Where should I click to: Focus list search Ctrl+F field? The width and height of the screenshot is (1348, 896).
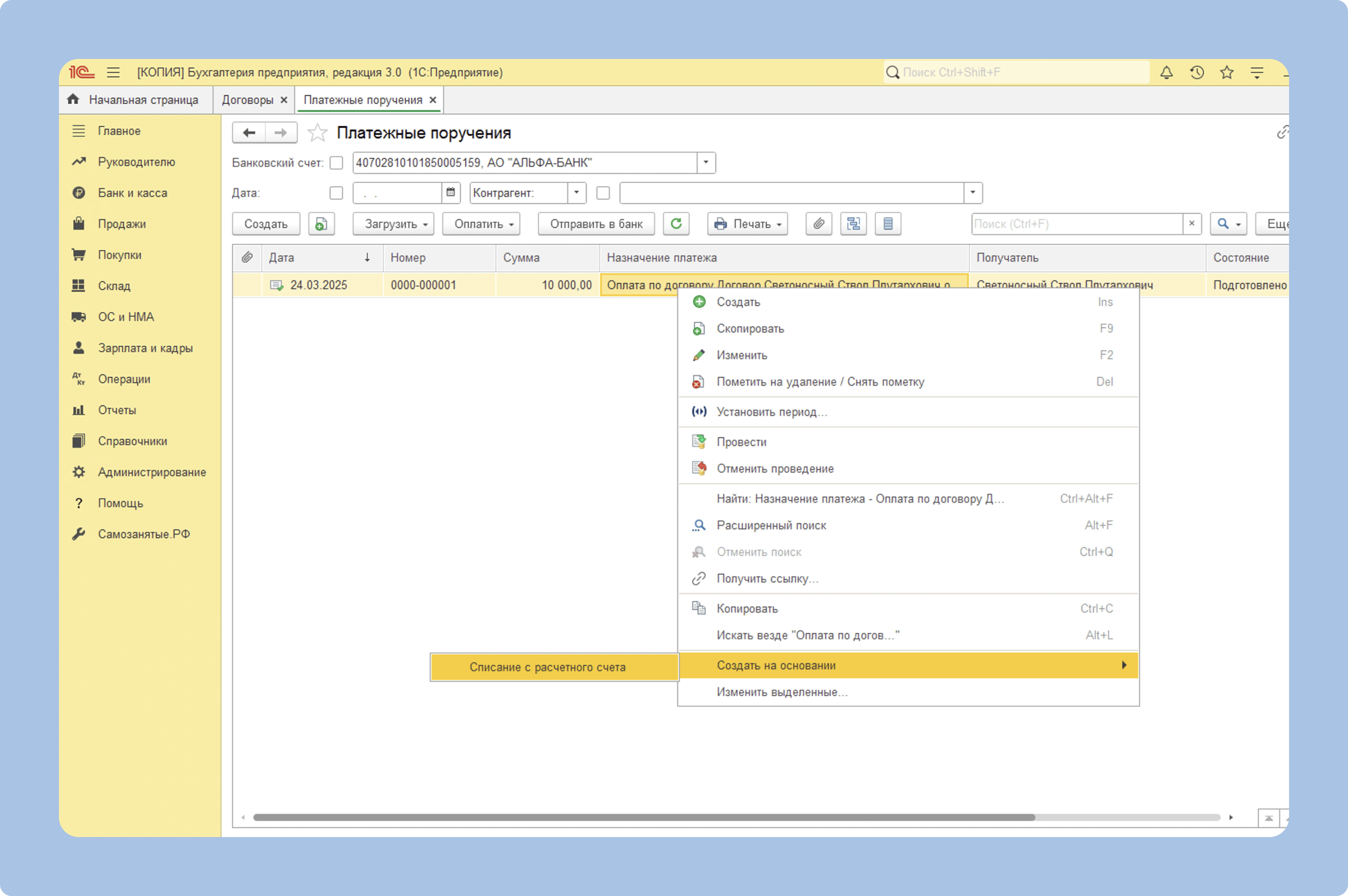(1077, 224)
